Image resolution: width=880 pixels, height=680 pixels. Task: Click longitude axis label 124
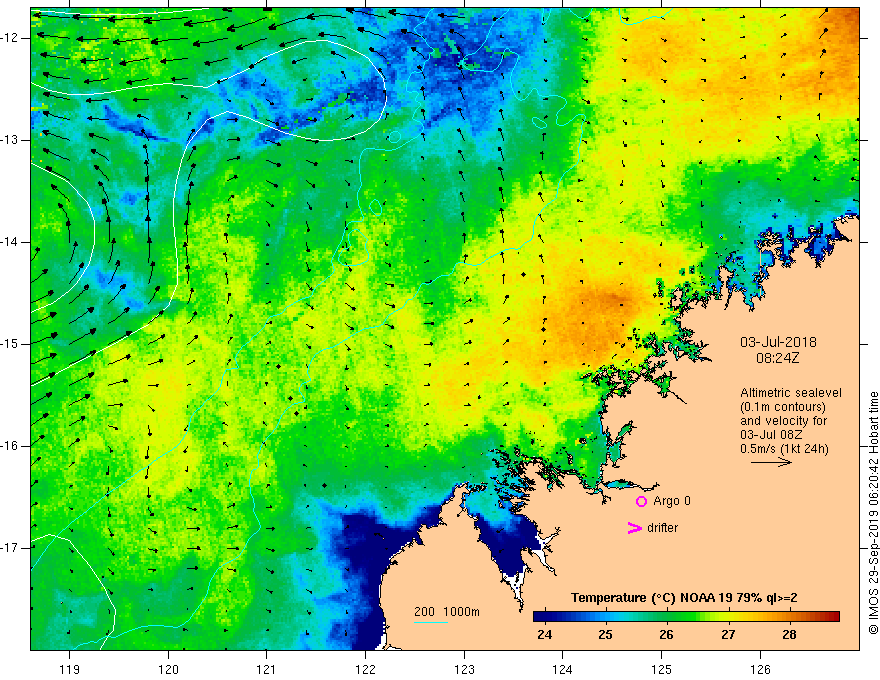562,669
